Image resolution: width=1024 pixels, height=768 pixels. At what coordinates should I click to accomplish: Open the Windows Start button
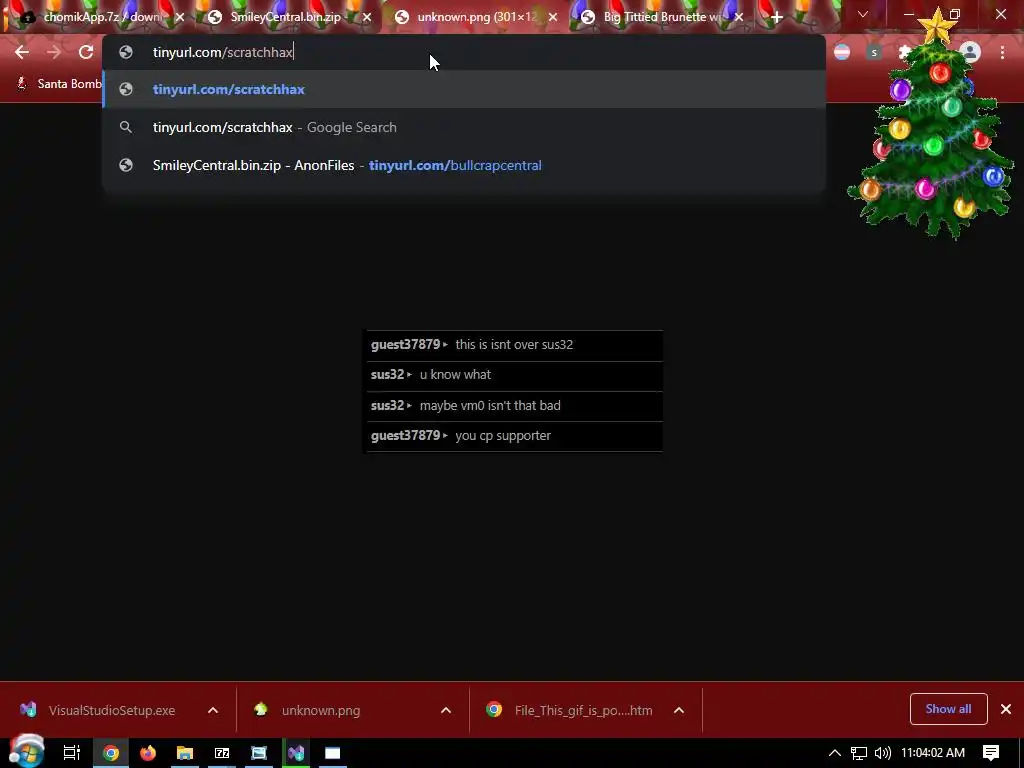pyautogui.click(x=26, y=752)
